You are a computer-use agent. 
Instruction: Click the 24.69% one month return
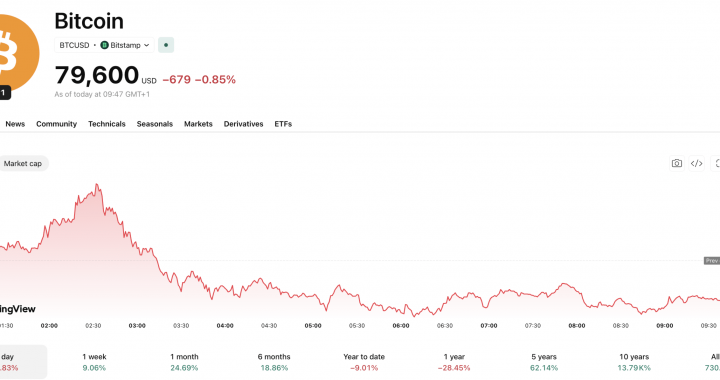tap(184, 368)
